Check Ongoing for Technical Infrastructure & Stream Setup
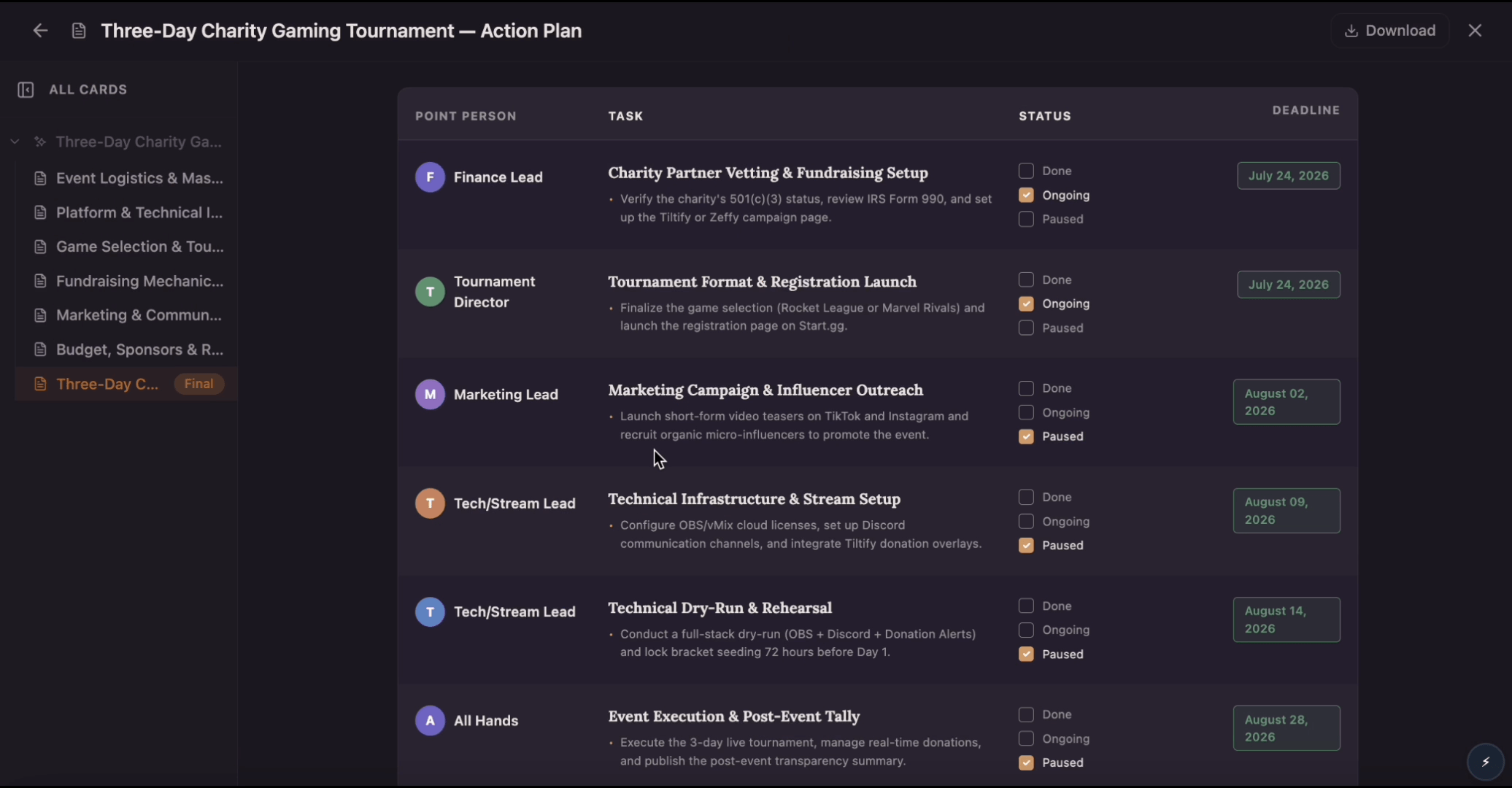The height and width of the screenshot is (788, 1512). [1026, 521]
